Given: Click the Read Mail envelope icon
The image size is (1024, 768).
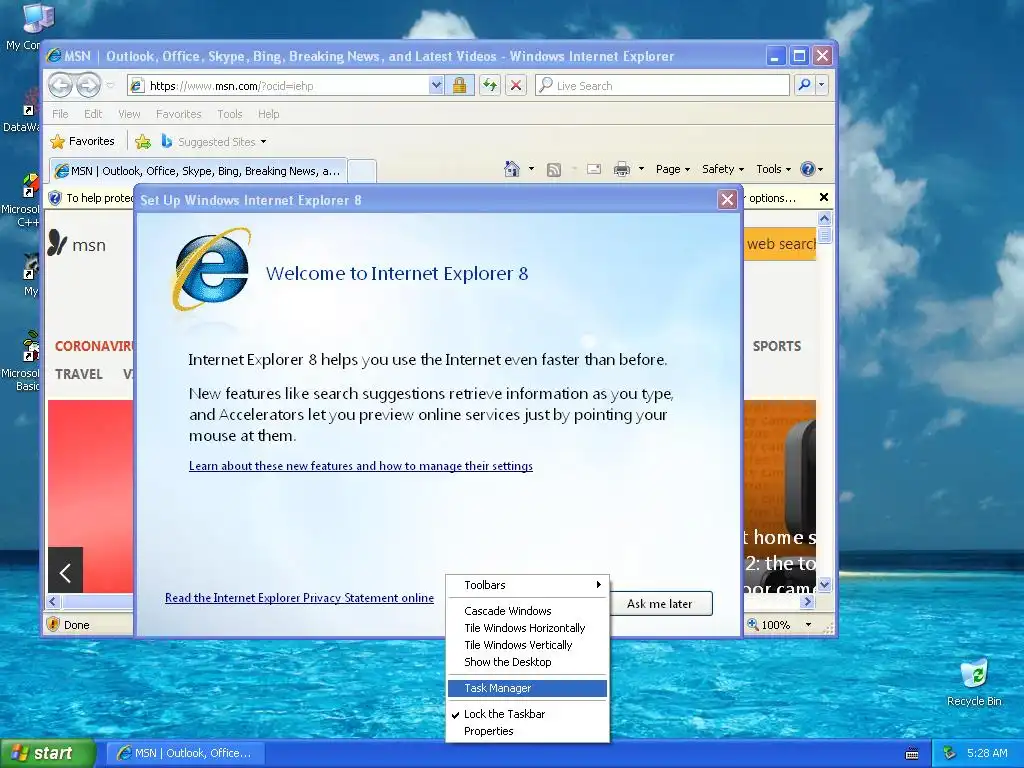Looking at the screenshot, I should coord(594,169).
